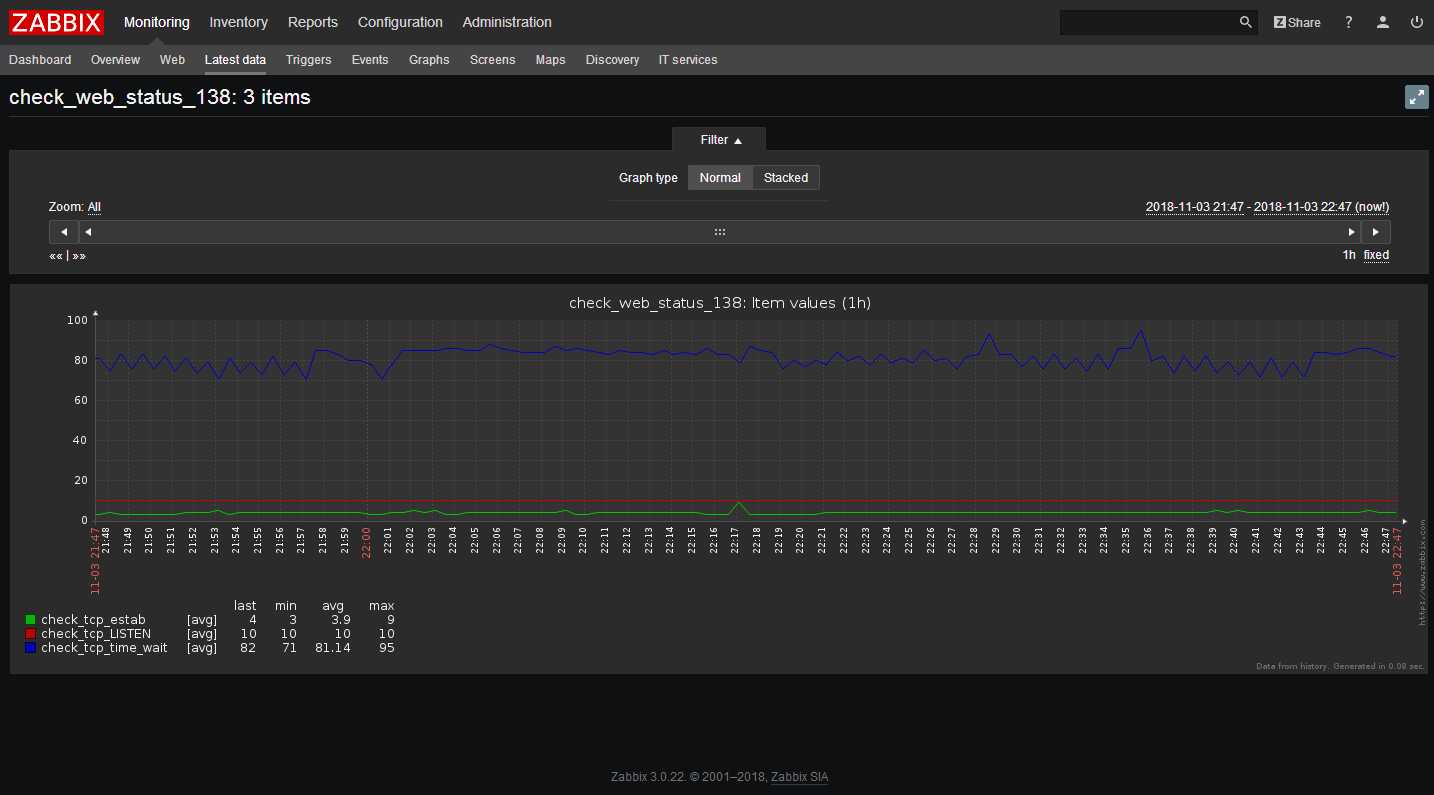Open the Zabbix Share icon link
1434x795 pixels.
(x=1296, y=22)
